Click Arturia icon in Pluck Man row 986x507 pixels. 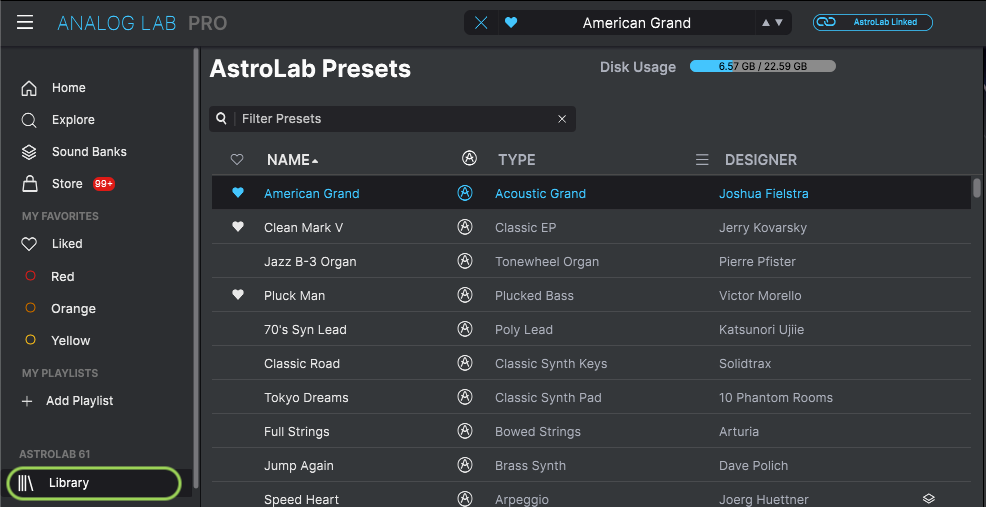465,295
